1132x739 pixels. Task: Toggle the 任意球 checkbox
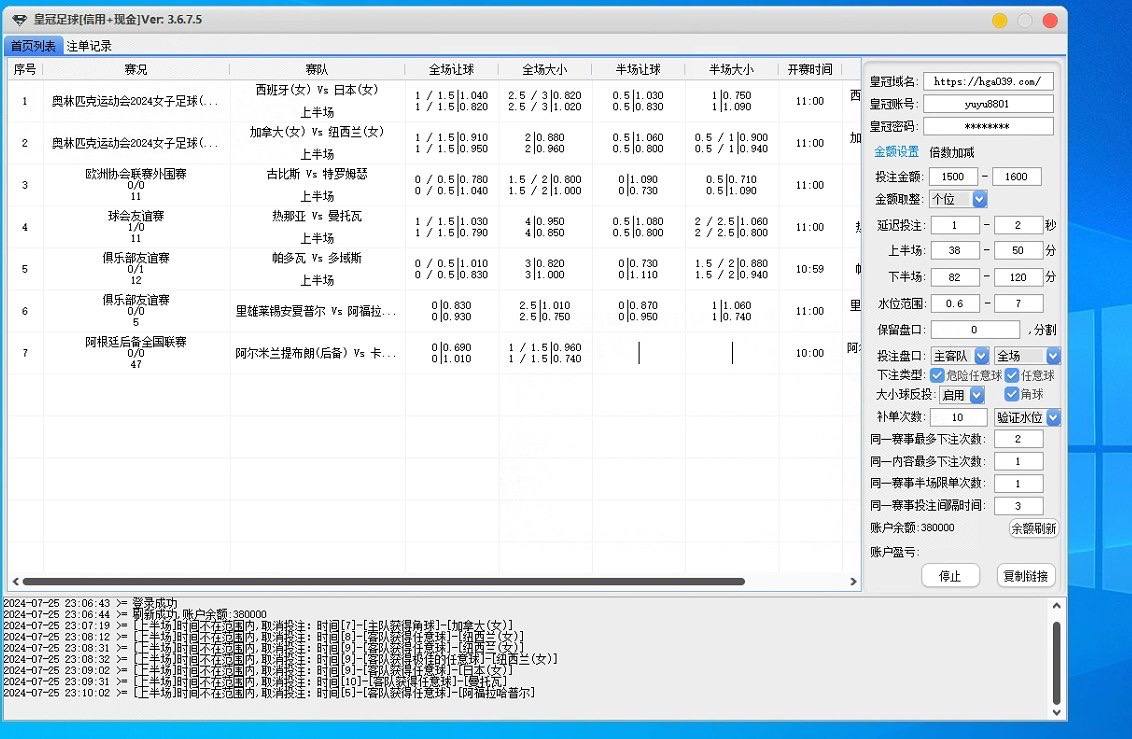1012,376
